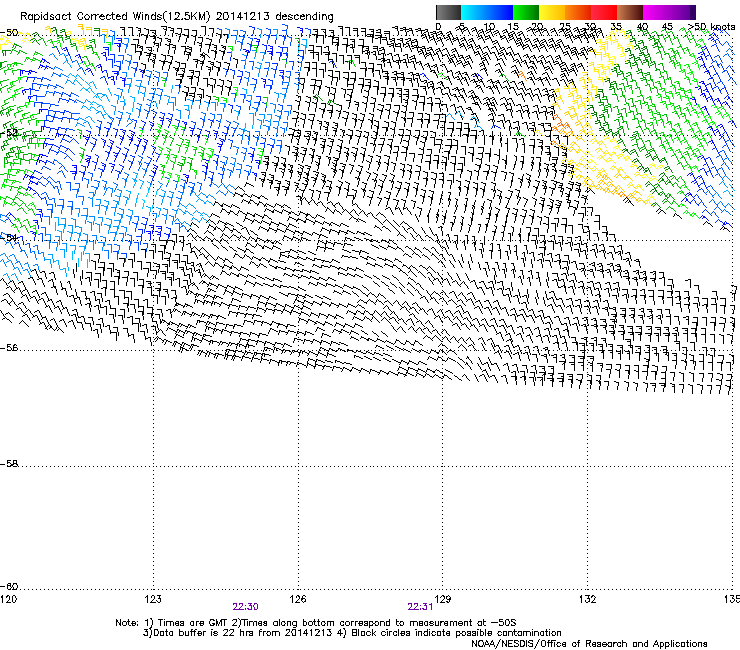Click the orange 25-30 knots legend swatch
The image size is (740, 650).
click(x=578, y=12)
